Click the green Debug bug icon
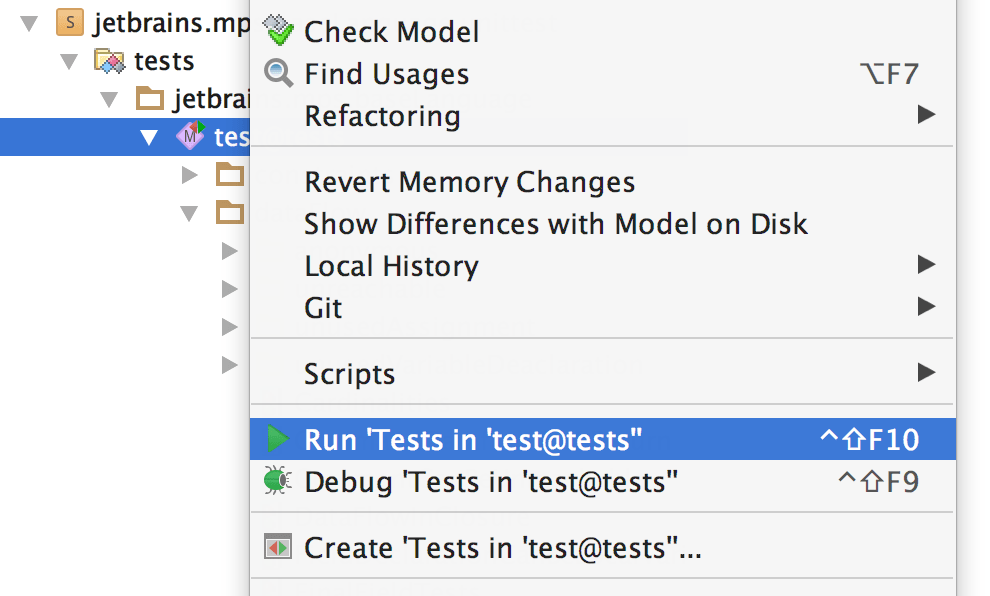 pyautogui.click(x=277, y=482)
